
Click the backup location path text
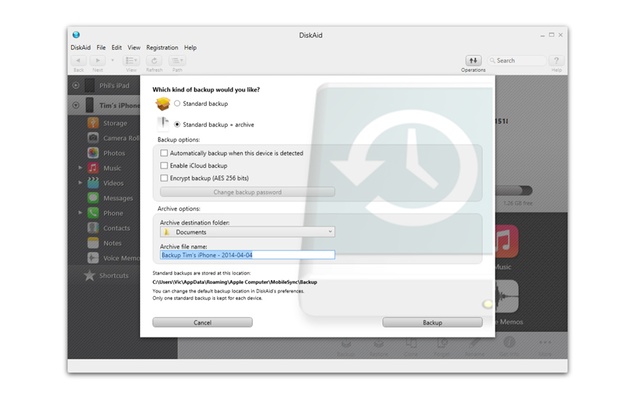(234, 282)
